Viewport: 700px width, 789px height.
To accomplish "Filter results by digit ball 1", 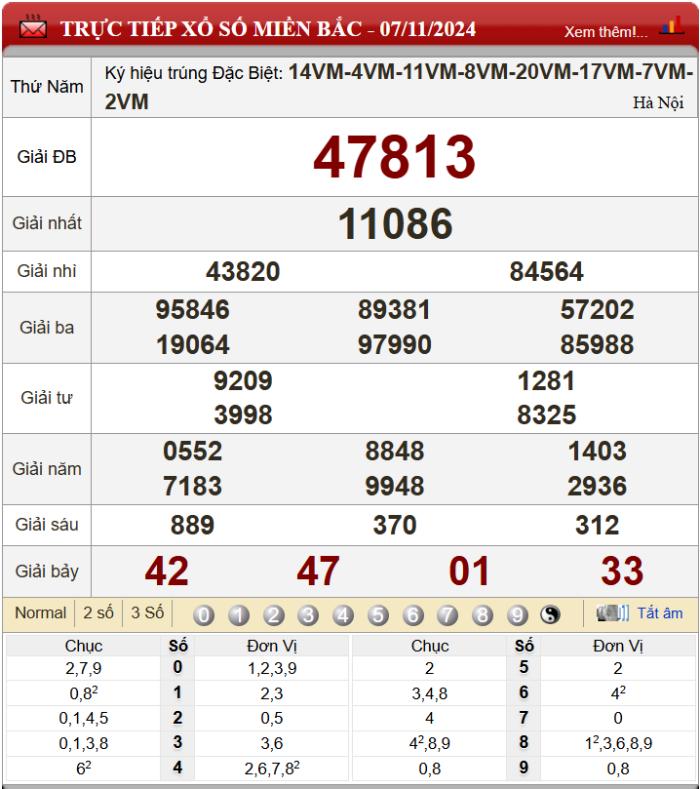I will tap(239, 615).
